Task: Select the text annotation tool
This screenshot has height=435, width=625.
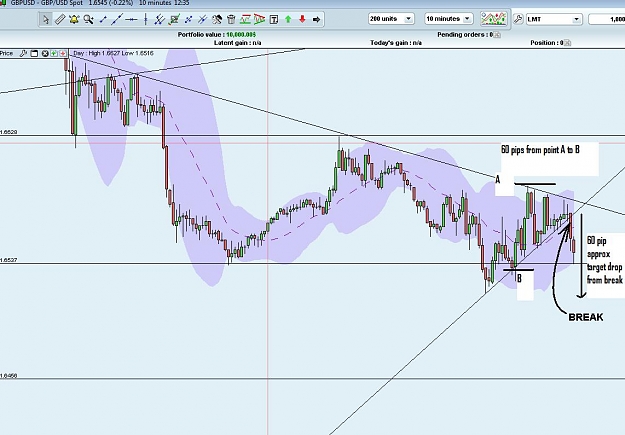Action: pos(274,19)
